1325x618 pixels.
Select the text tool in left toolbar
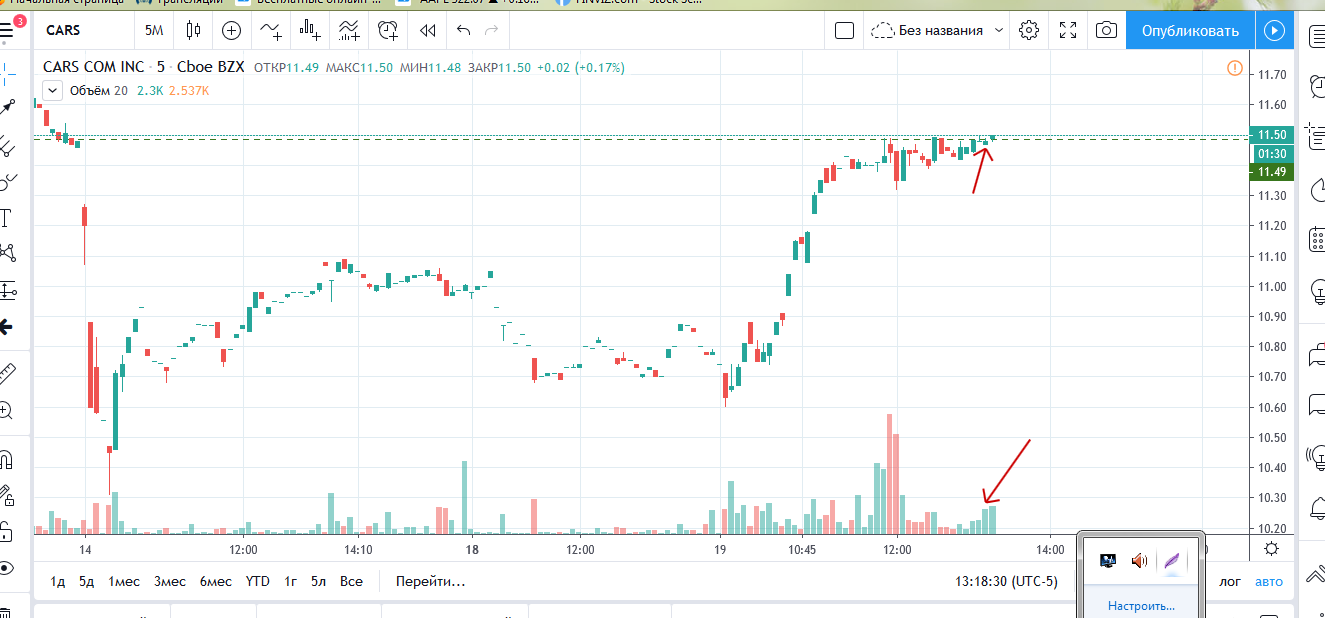click(x=6, y=218)
